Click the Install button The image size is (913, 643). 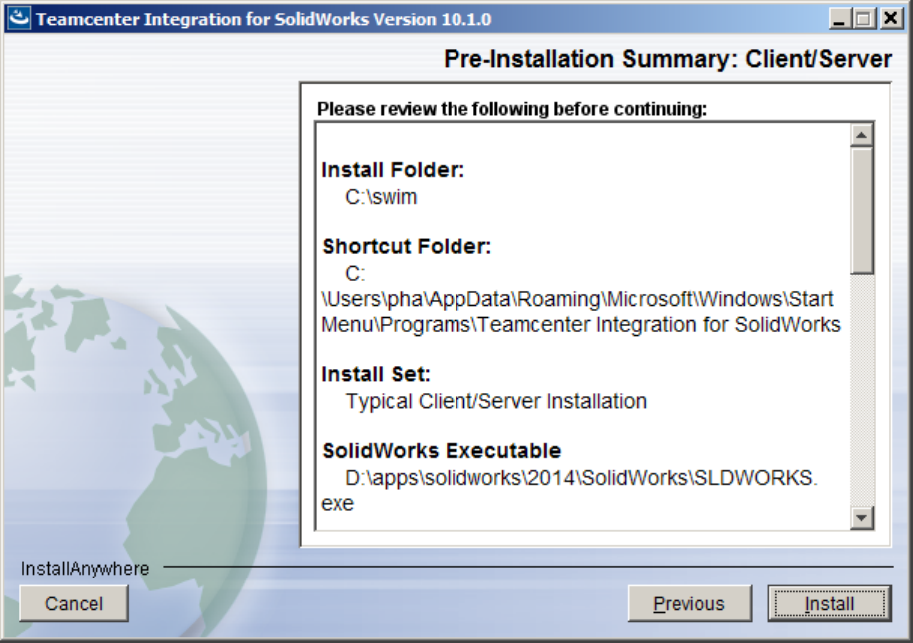[829, 603]
